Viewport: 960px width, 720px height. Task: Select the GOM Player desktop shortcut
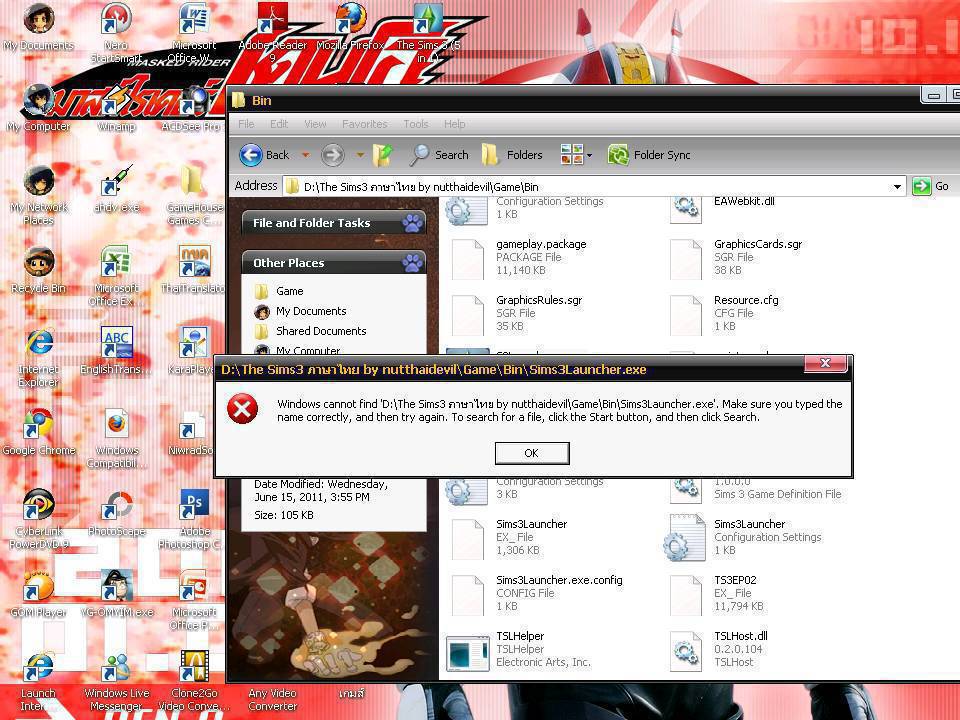point(39,594)
